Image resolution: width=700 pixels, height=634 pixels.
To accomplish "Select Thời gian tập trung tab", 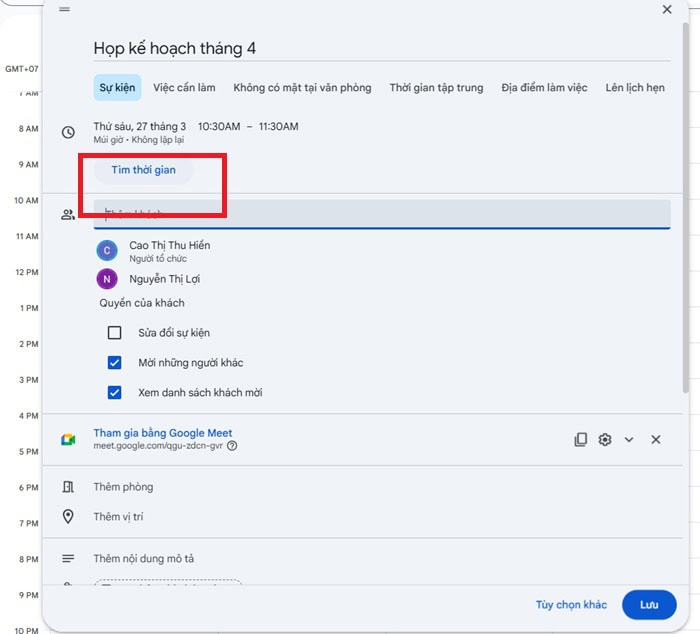I will coord(436,88).
